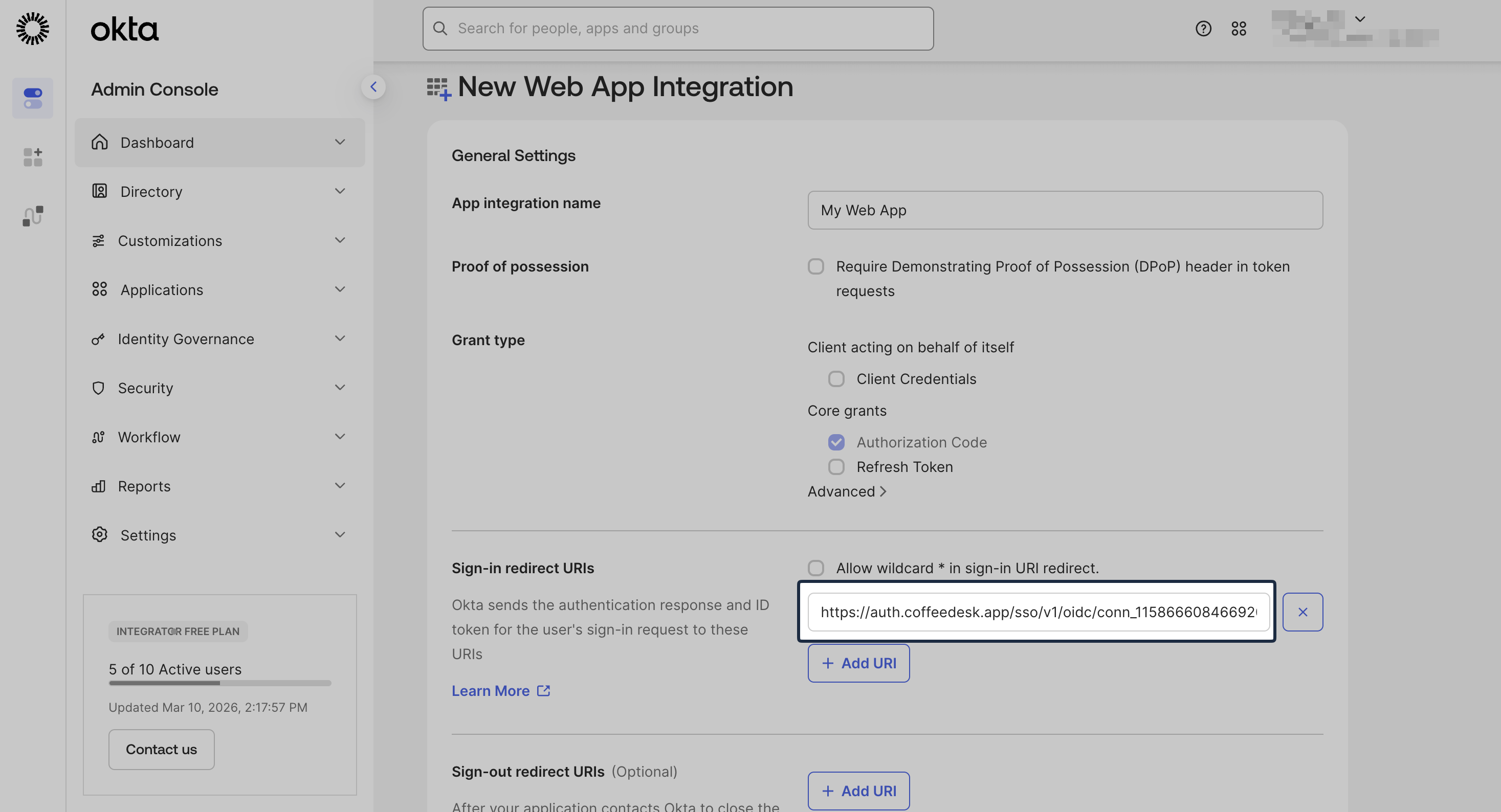Open the apps grid switcher icon
1501x812 pixels.
1239,28
